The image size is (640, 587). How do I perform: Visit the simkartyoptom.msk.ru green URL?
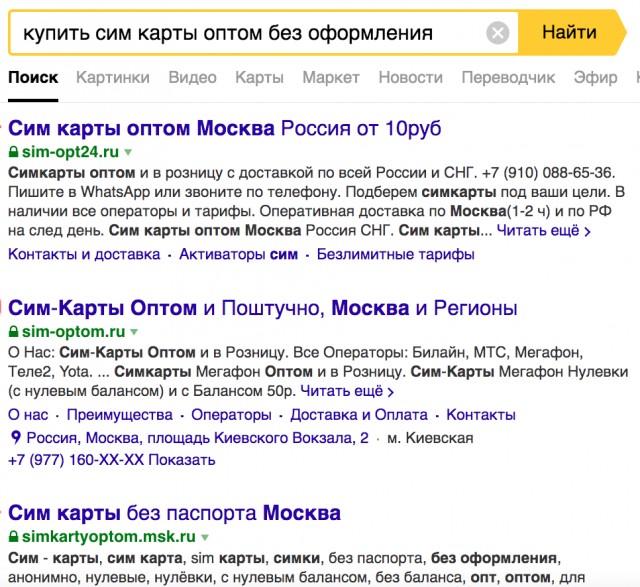(109, 536)
